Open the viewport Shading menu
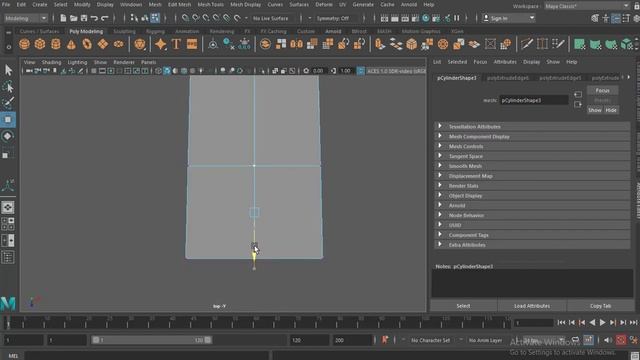The width and height of the screenshot is (640, 360). [x=51, y=62]
